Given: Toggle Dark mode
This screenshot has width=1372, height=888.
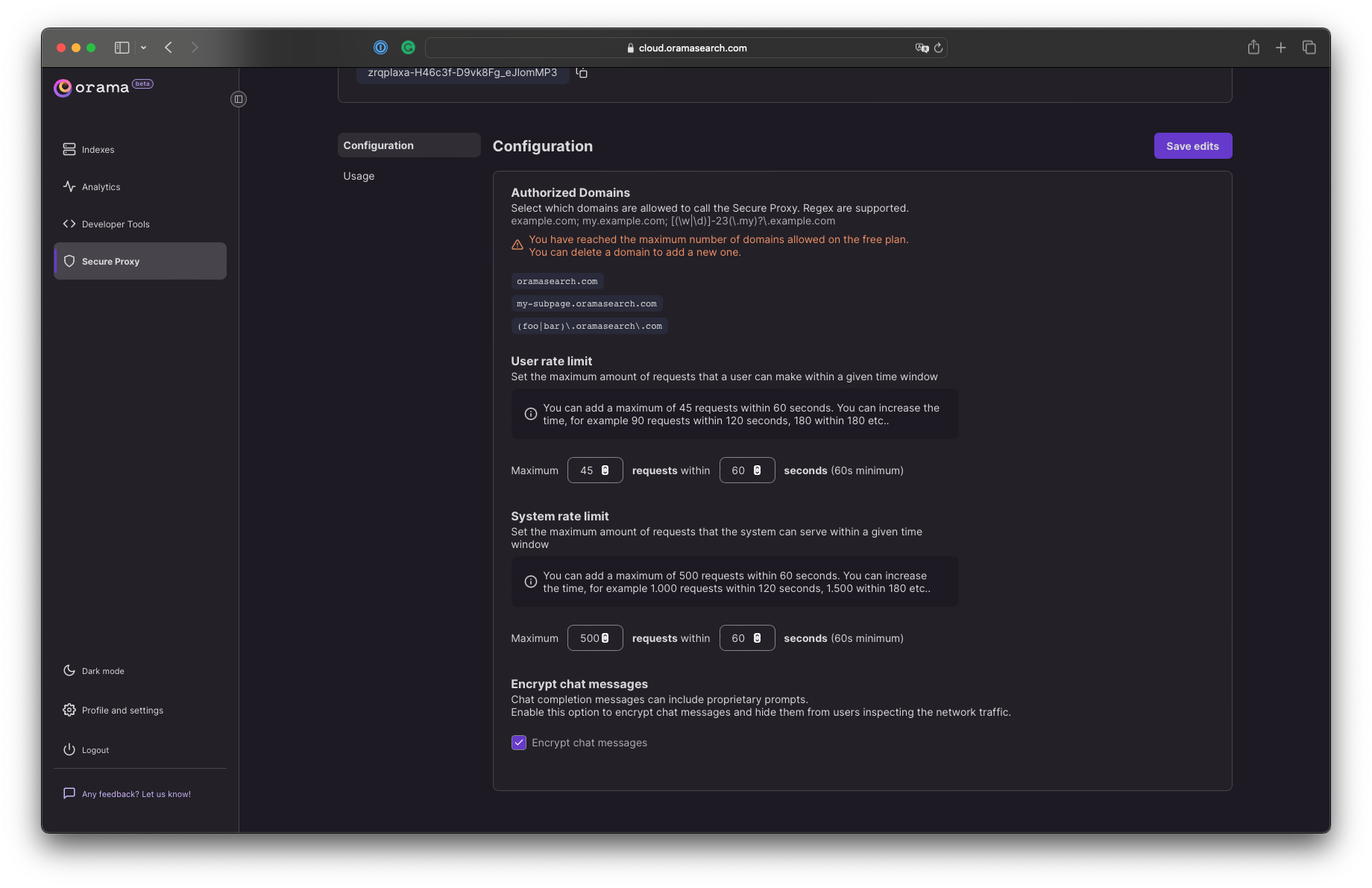Looking at the screenshot, I should point(94,670).
